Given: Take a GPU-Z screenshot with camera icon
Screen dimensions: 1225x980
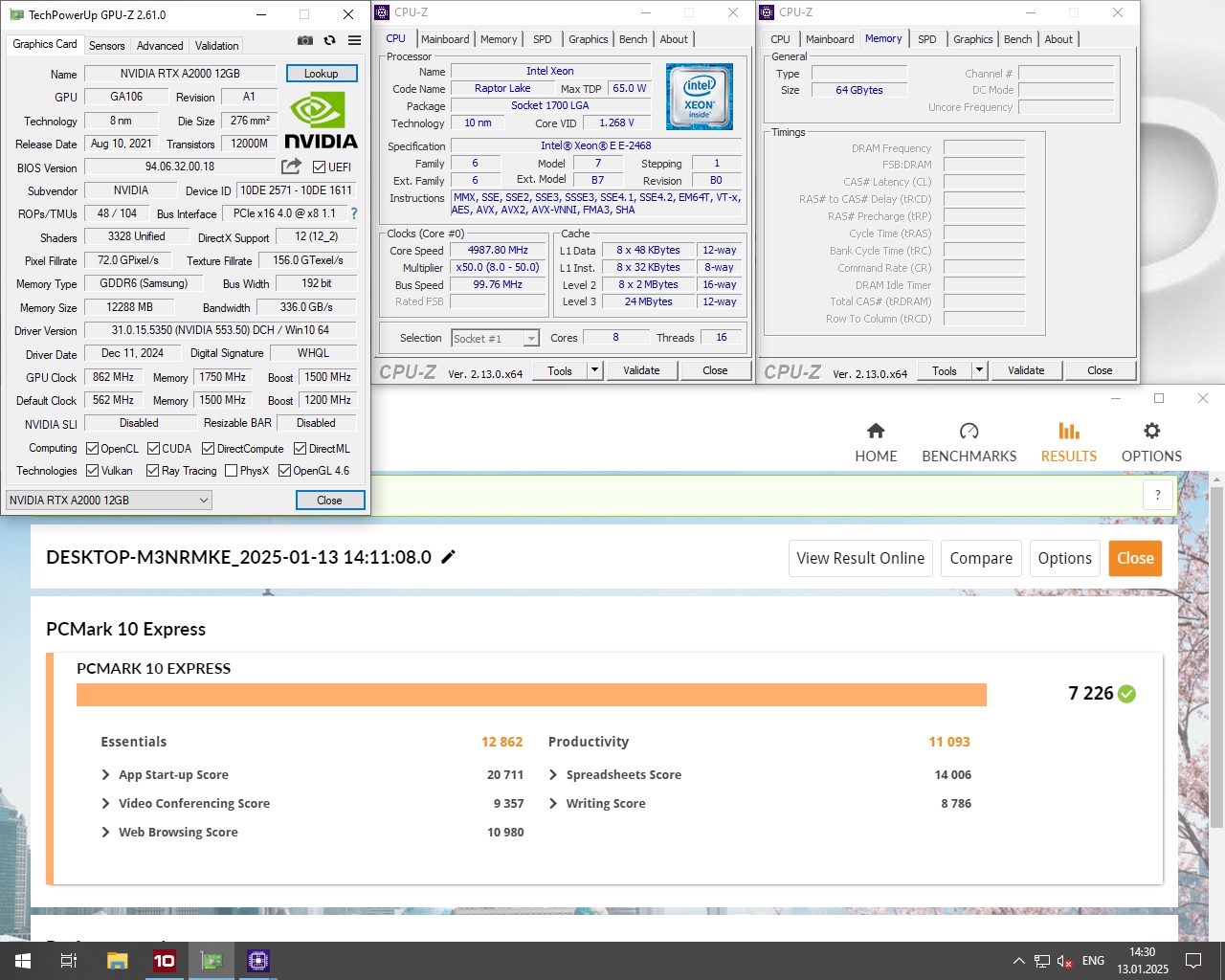Looking at the screenshot, I should tap(304, 41).
